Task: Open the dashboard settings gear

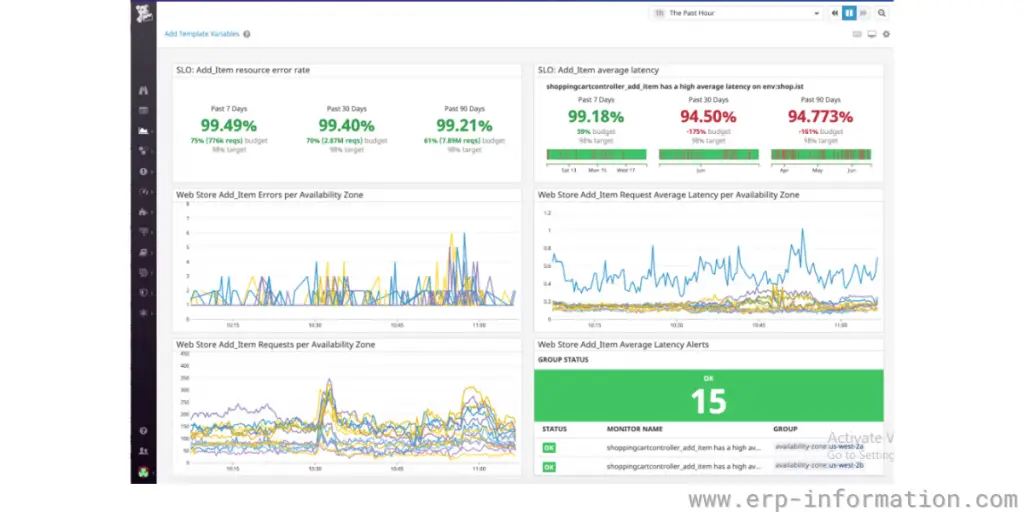Action: [886, 34]
